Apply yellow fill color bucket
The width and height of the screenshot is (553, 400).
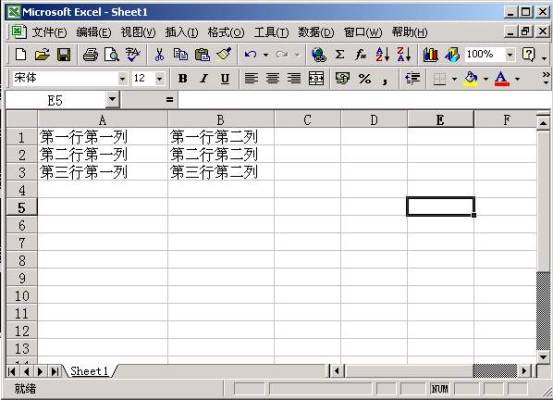471,78
